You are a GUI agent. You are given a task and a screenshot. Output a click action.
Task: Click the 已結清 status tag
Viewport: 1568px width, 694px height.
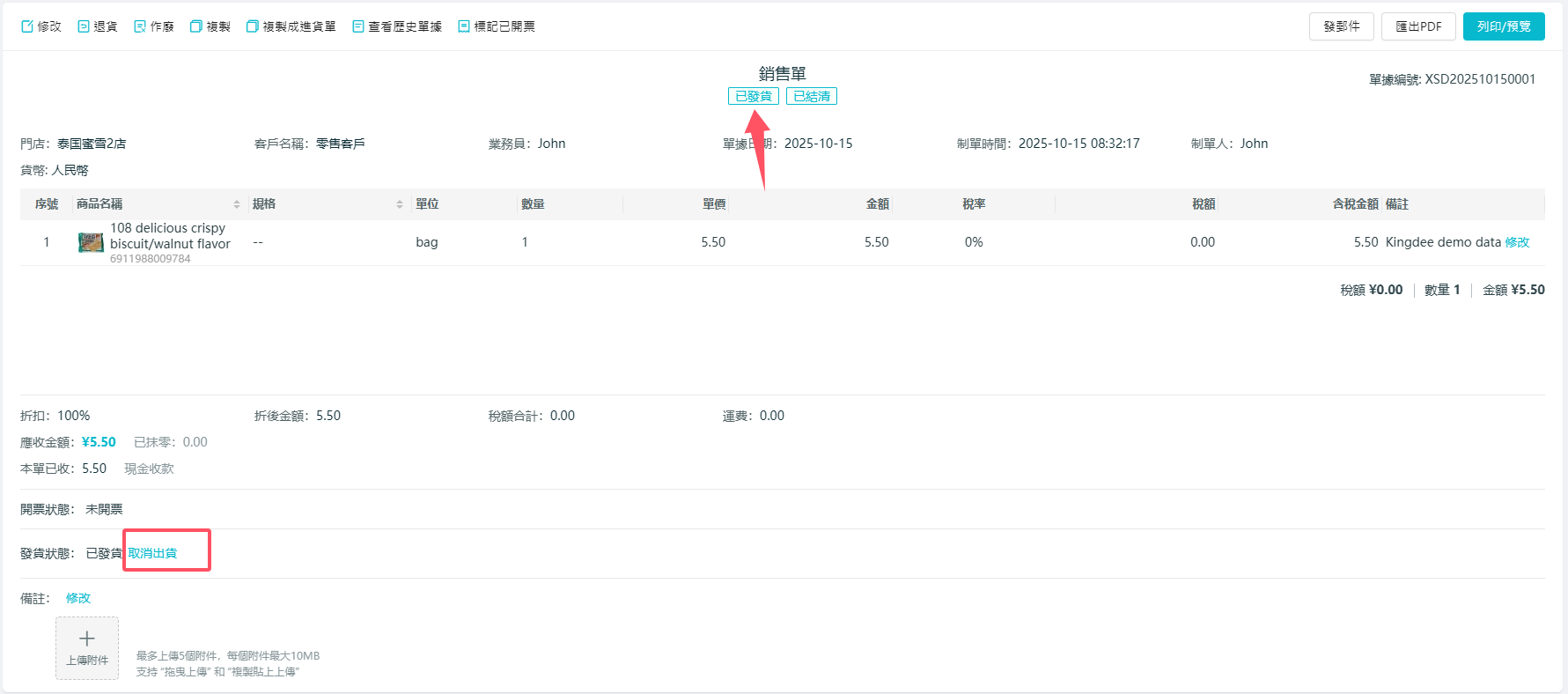[x=811, y=96]
